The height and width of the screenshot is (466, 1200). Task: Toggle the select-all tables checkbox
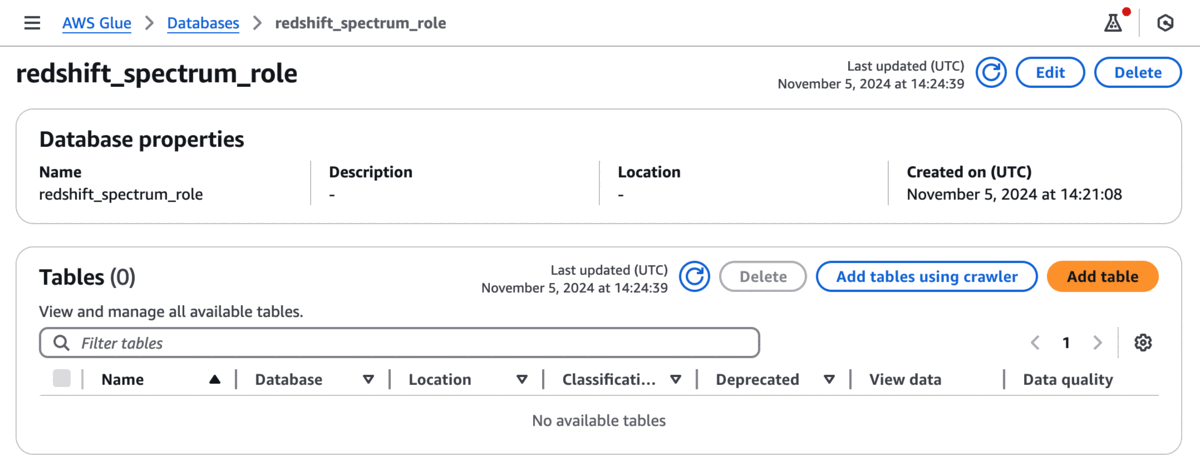(x=62, y=379)
